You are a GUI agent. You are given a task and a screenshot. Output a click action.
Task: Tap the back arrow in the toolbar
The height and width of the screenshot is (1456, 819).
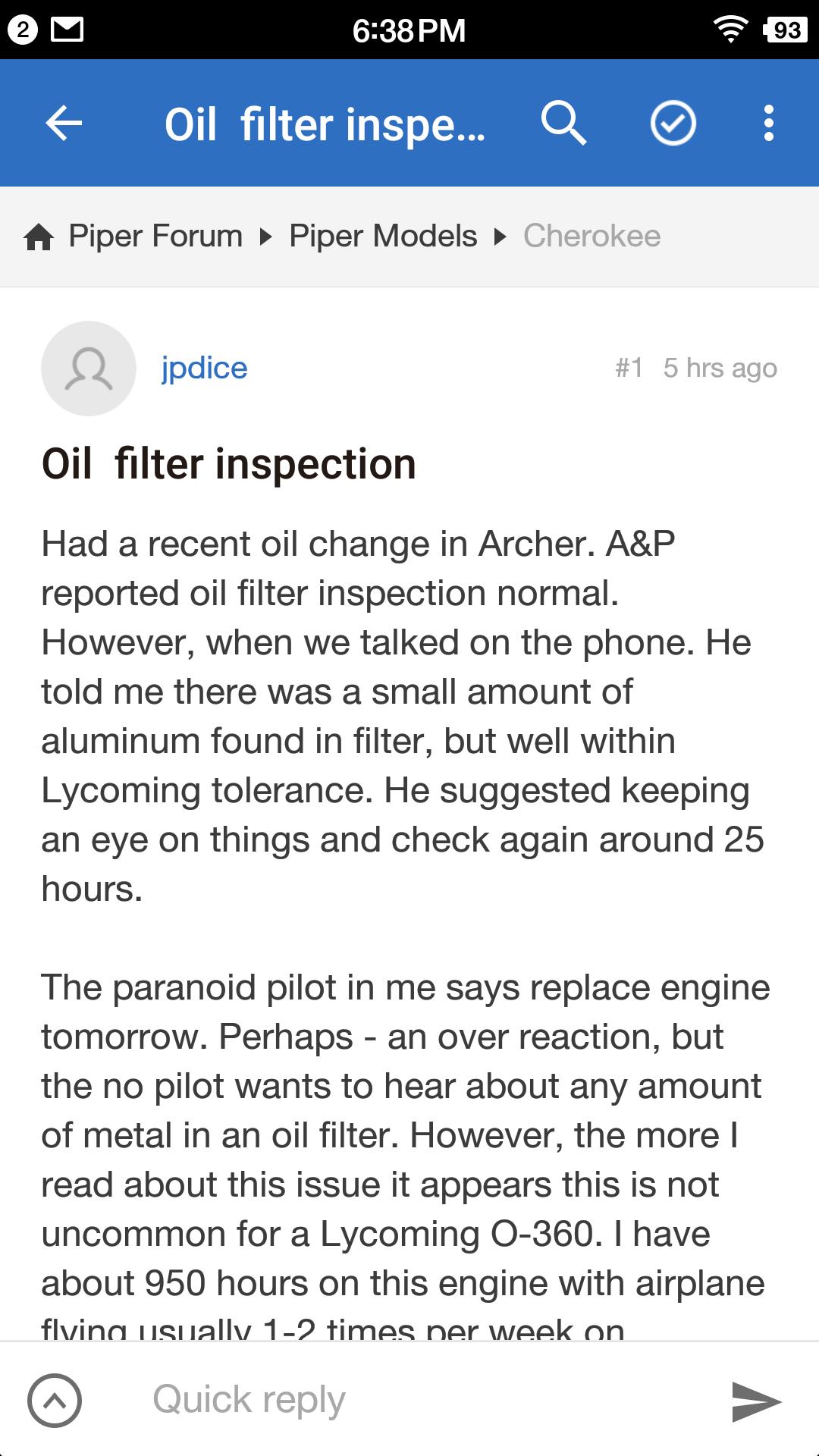[x=64, y=123]
